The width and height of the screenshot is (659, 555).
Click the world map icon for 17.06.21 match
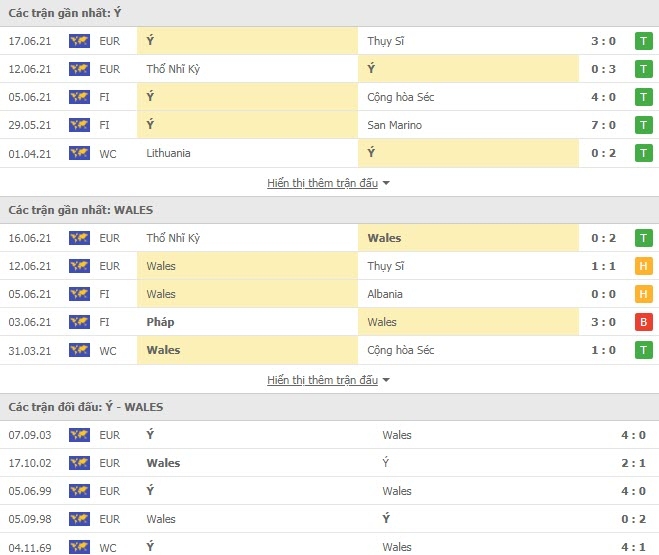coord(79,41)
